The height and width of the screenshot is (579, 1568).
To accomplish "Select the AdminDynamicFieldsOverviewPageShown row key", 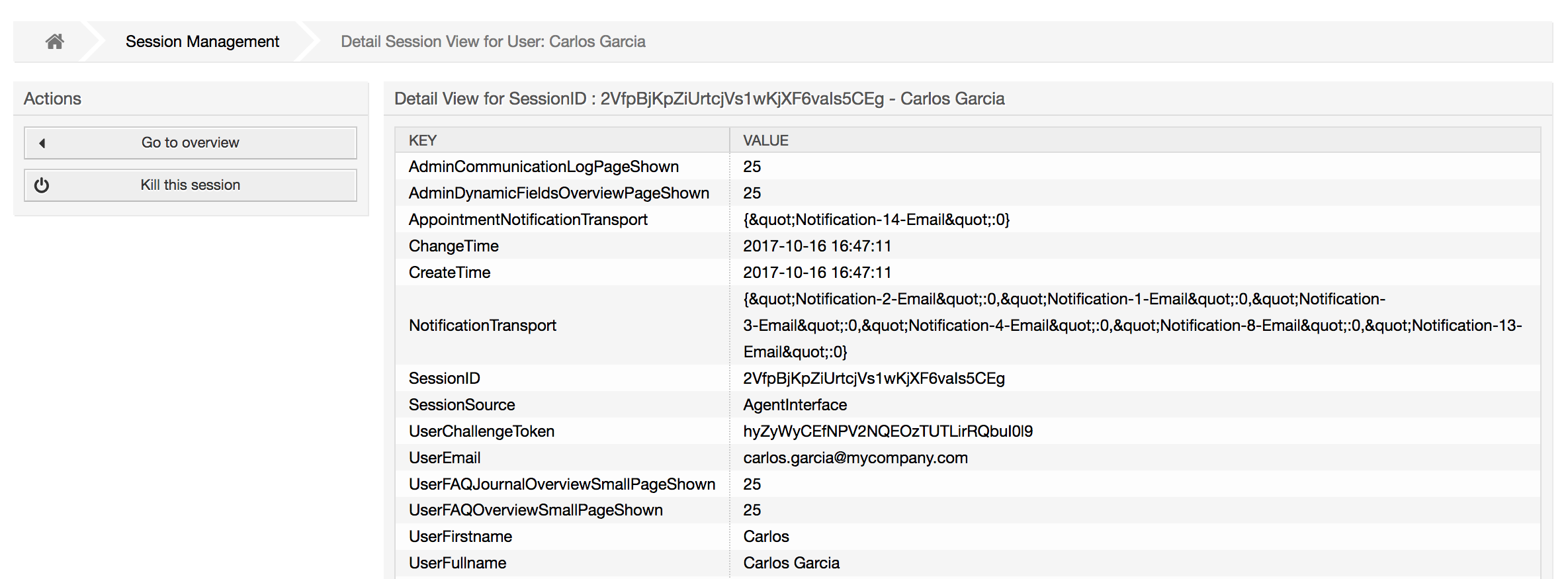I will (558, 193).
